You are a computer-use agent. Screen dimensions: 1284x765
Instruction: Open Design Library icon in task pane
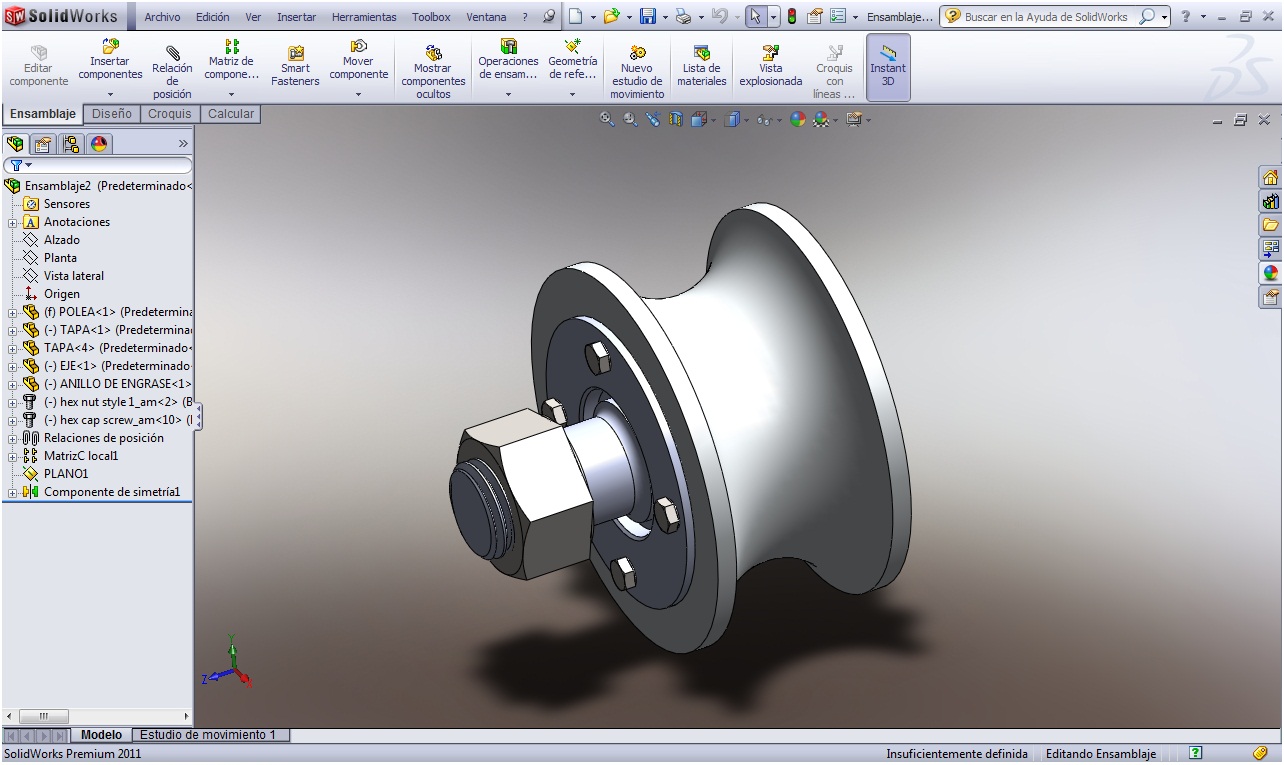click(1270, 201)
